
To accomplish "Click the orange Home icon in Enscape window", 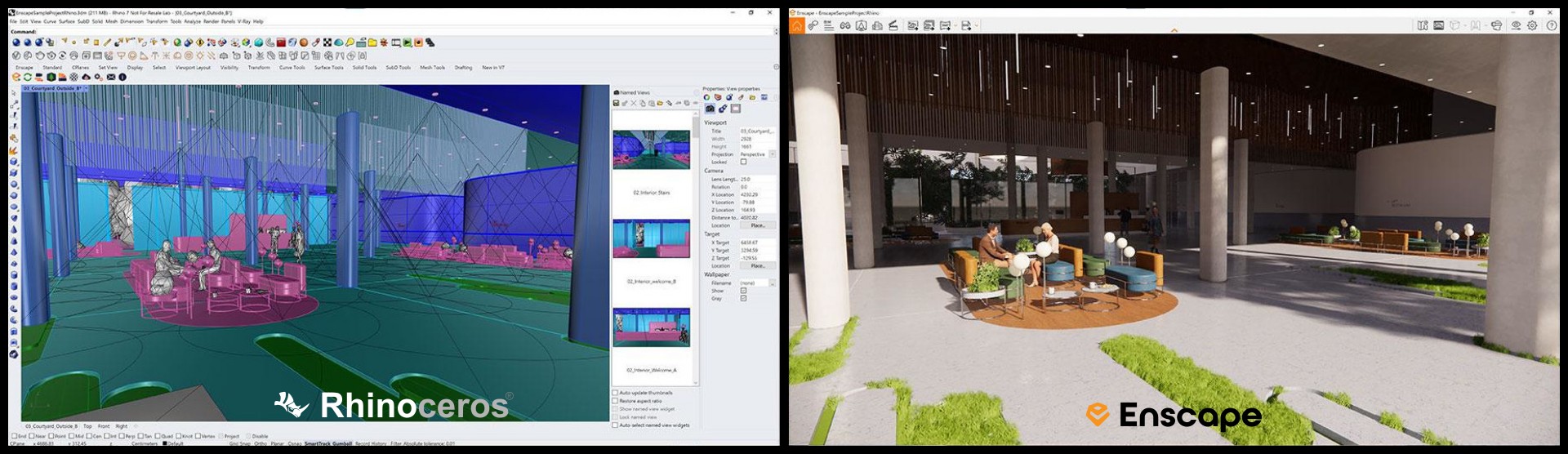I will pyautogui.click(x=797, y=25).
